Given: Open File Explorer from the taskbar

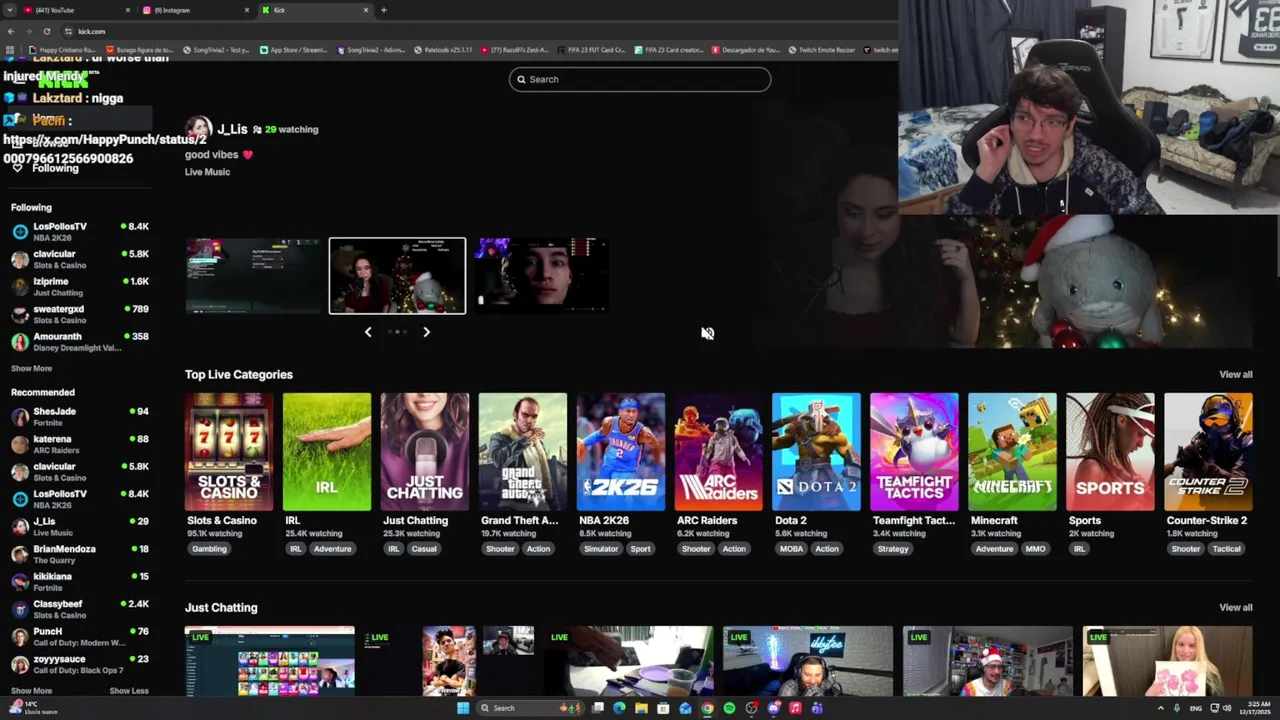Looking at the screenshot, I should click(641, 708).
